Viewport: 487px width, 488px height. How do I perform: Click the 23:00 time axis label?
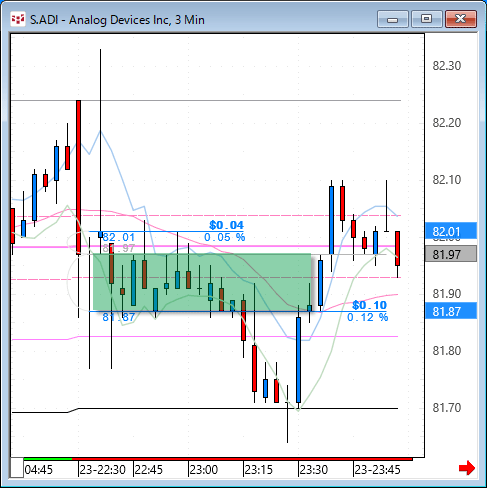coord(203,470)
